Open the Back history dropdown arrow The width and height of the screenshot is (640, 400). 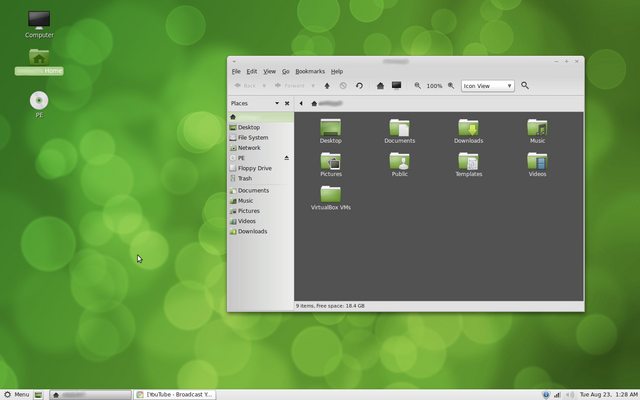[264, 86]
